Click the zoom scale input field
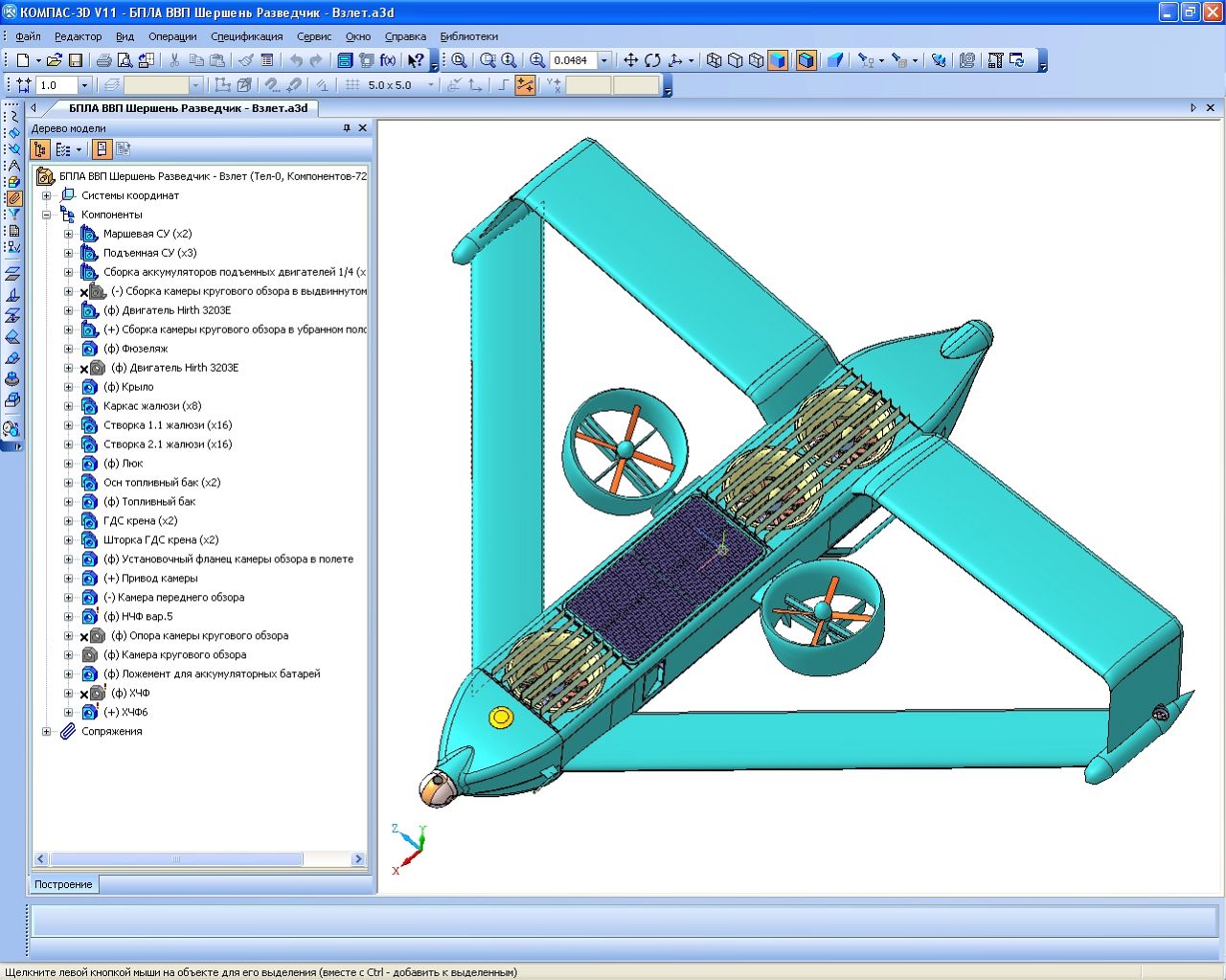 [572, 60]
